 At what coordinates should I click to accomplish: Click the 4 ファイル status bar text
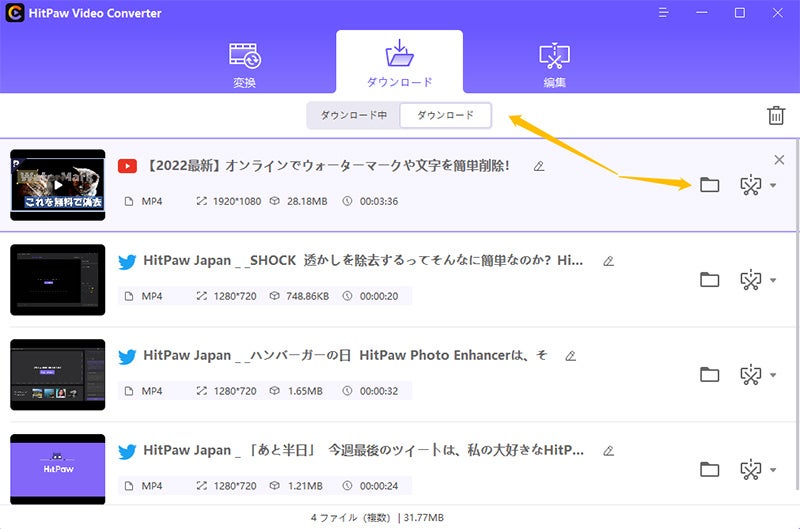tap(351, 518)
